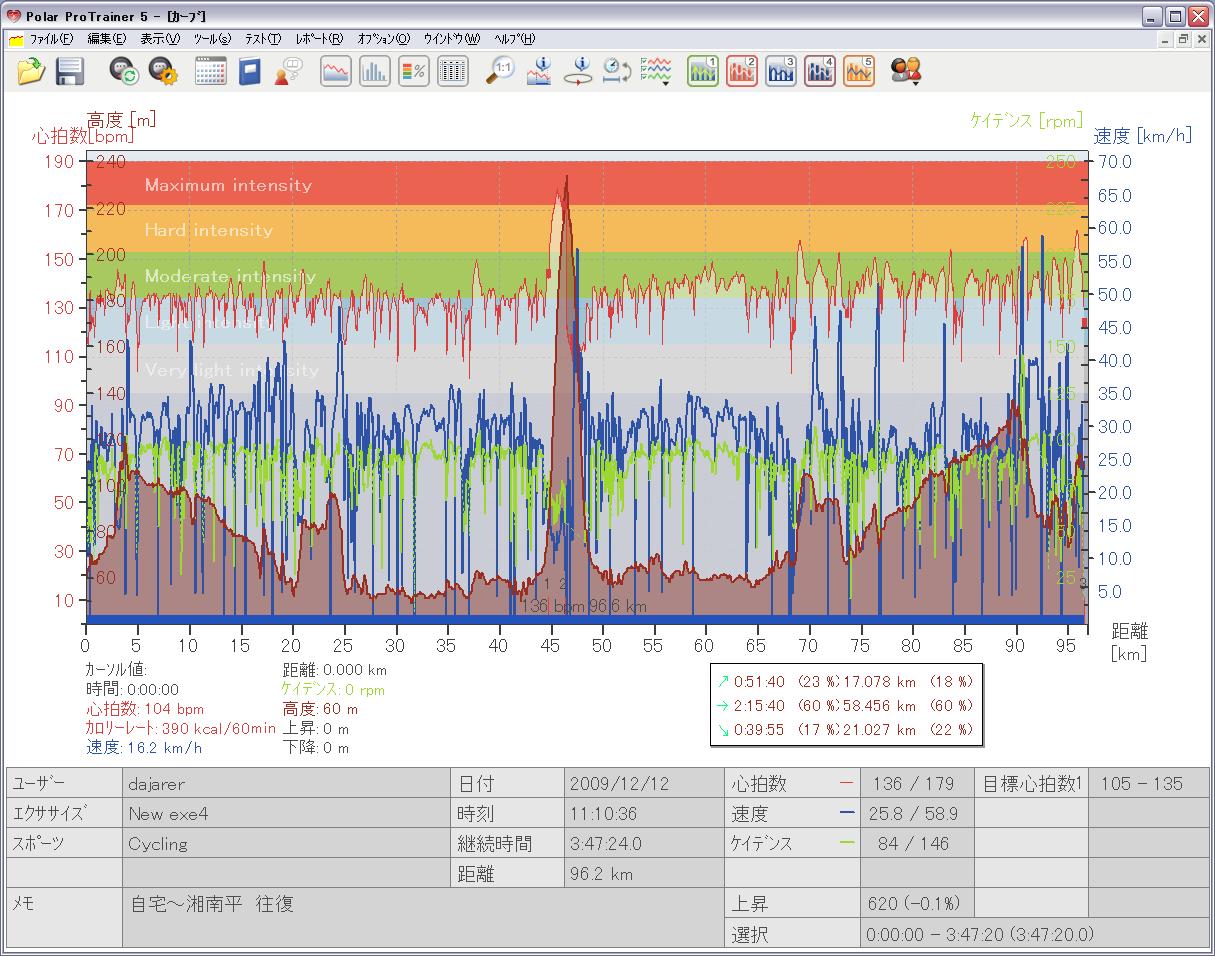This screenshot has height=956, width=1215.
Task: Switch to the bar chart view icon
Action: pos(375,71)
